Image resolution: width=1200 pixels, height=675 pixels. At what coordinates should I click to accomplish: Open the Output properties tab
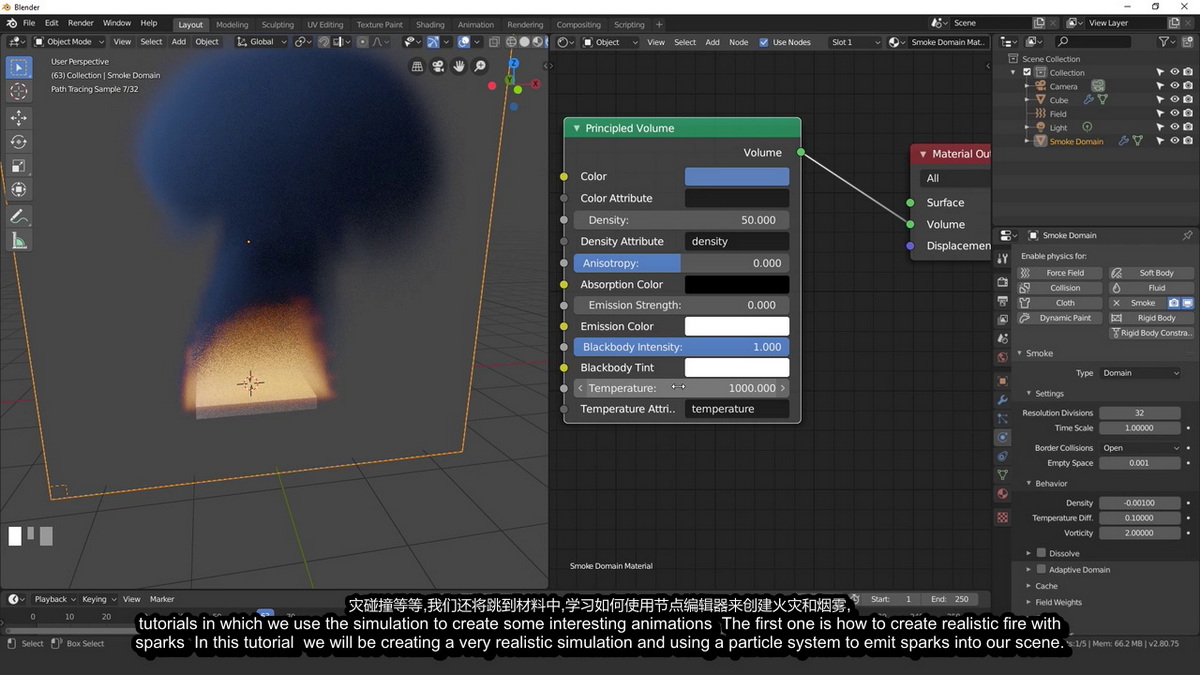coord(1002,301)
